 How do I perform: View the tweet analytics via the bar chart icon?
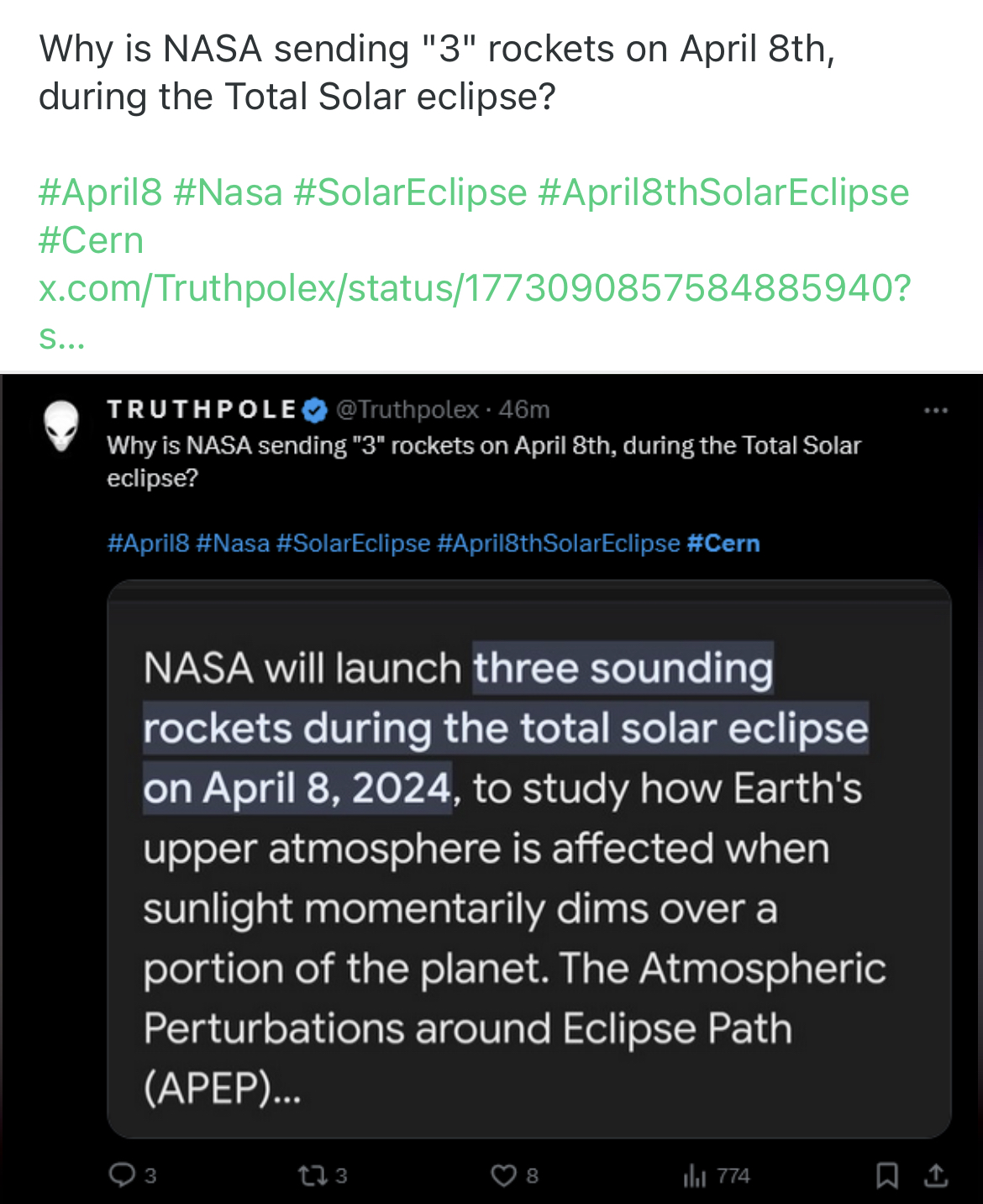click(695, 1176)
